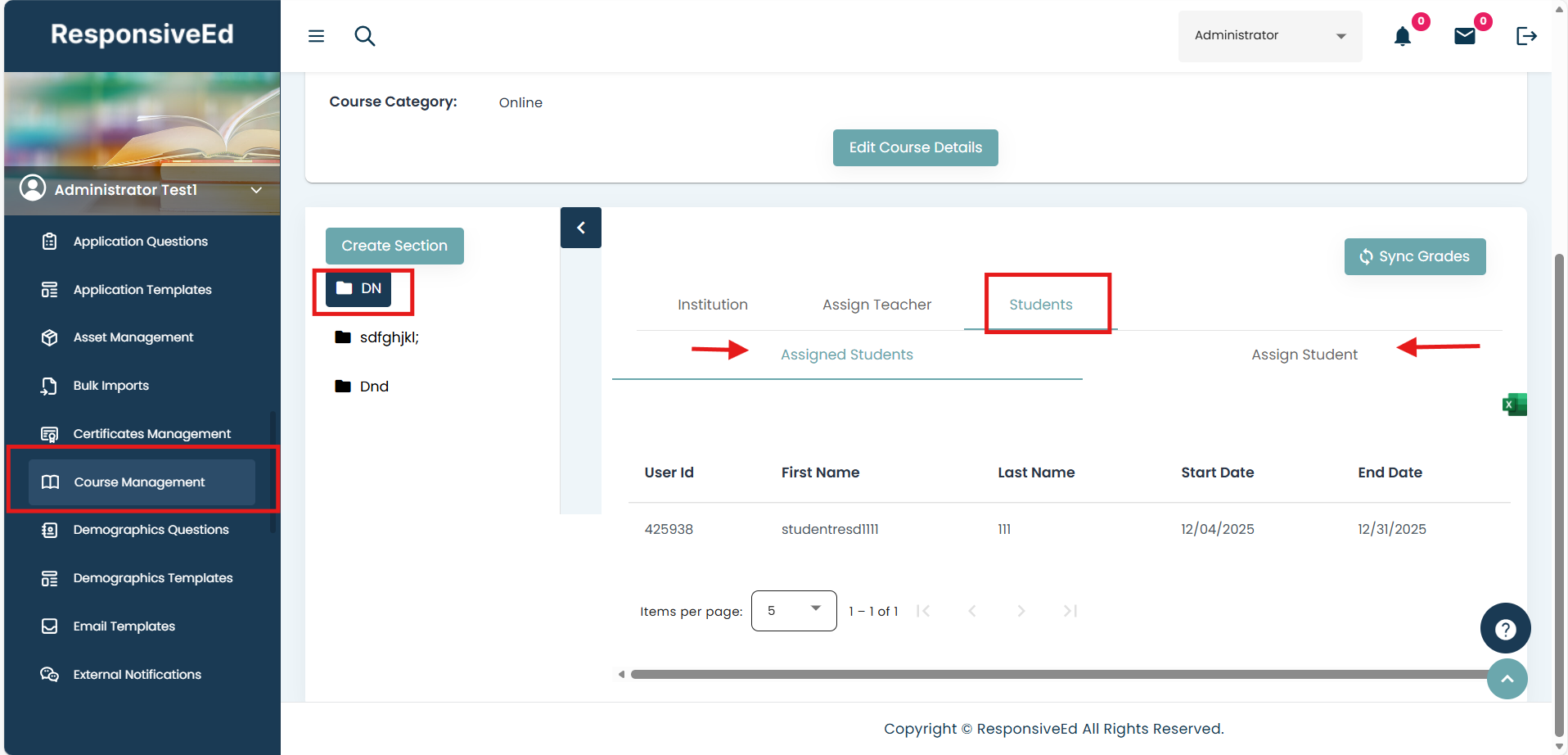Image resolution: width=1568 pixels, height=755 pixels.
Task: Open Bulk Imports in sidebar
Action: [111, 386]
